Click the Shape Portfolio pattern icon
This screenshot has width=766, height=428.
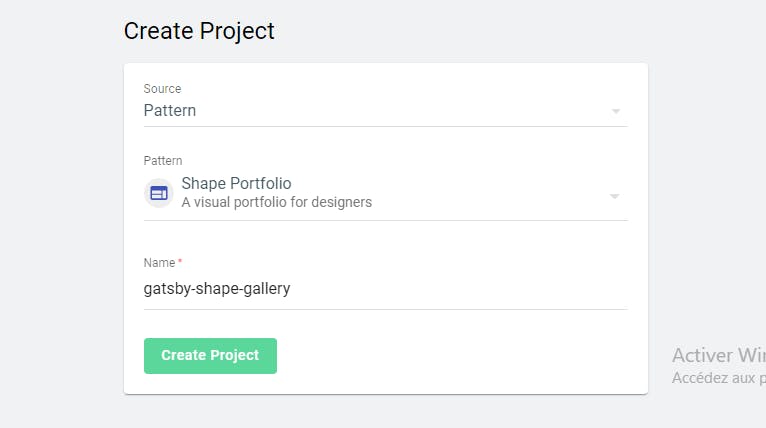tap(159, 193)
